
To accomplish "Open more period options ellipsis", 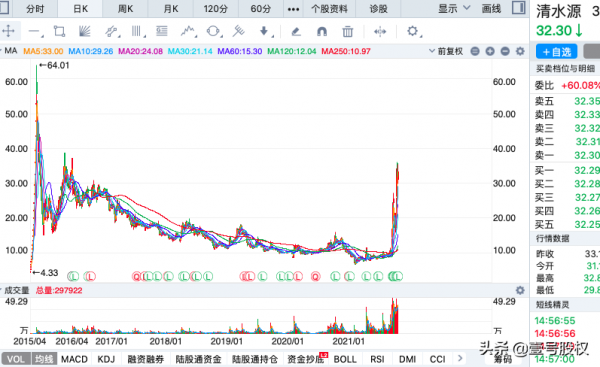I will click(293, 9).
